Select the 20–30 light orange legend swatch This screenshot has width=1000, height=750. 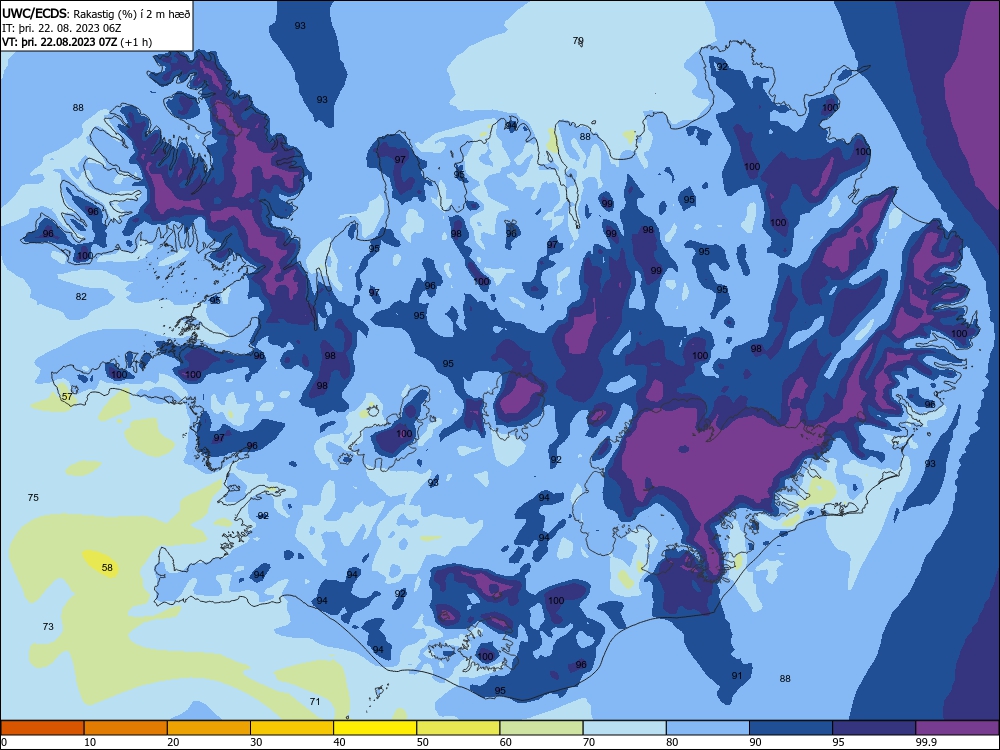coord(209,728)
